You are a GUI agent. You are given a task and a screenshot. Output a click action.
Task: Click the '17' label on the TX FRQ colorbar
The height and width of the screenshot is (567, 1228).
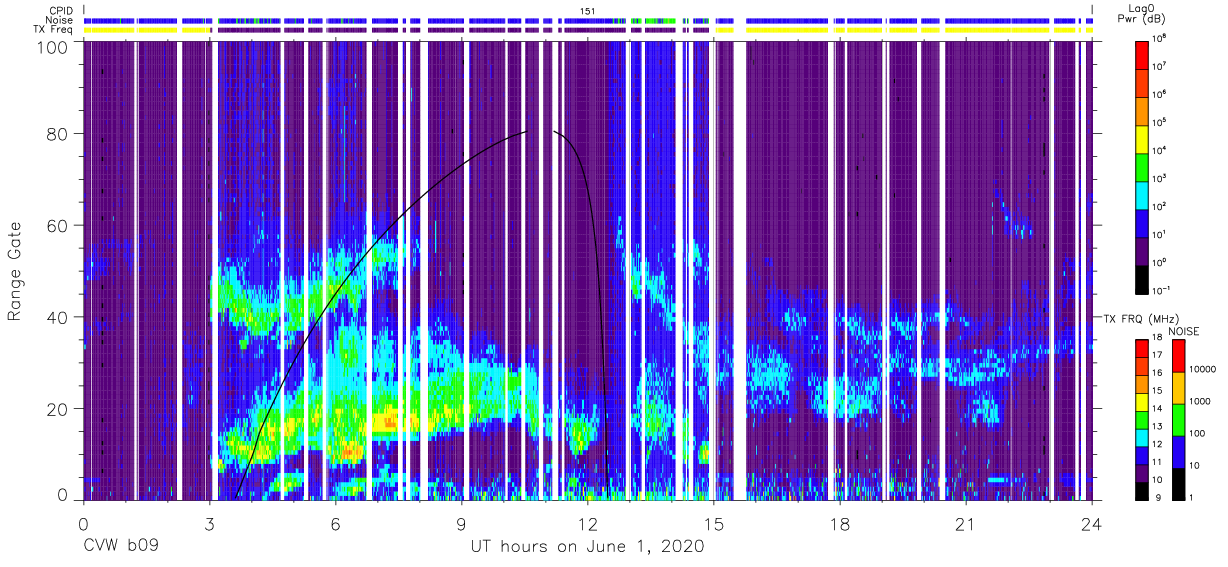pyautogui.click(x=1156, y=357)
